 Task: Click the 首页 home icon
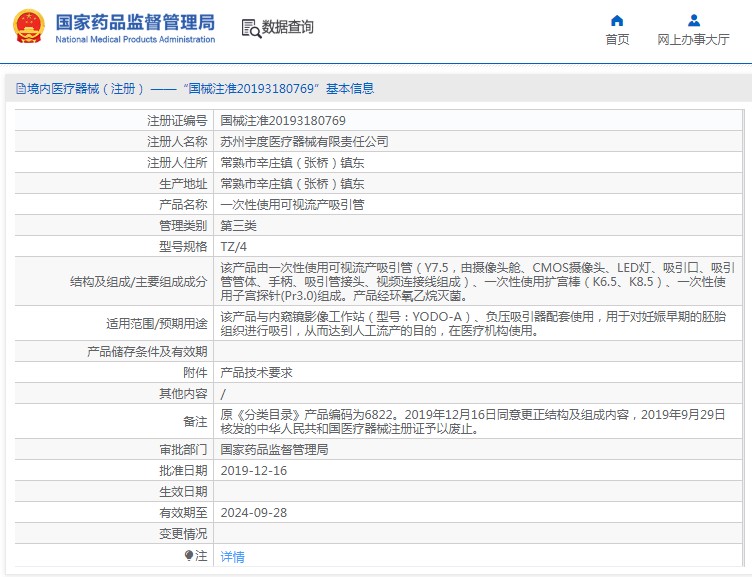point(617,21)
